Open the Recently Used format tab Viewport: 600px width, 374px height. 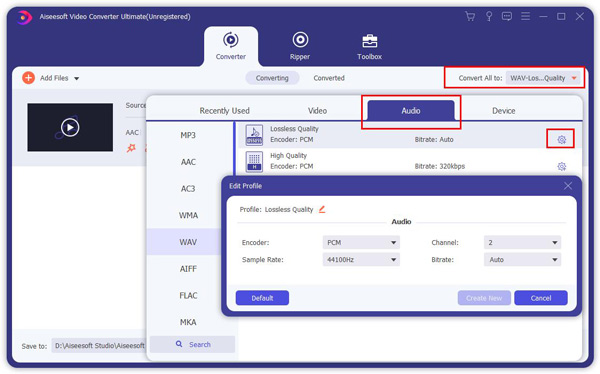[x=224, y=111]
